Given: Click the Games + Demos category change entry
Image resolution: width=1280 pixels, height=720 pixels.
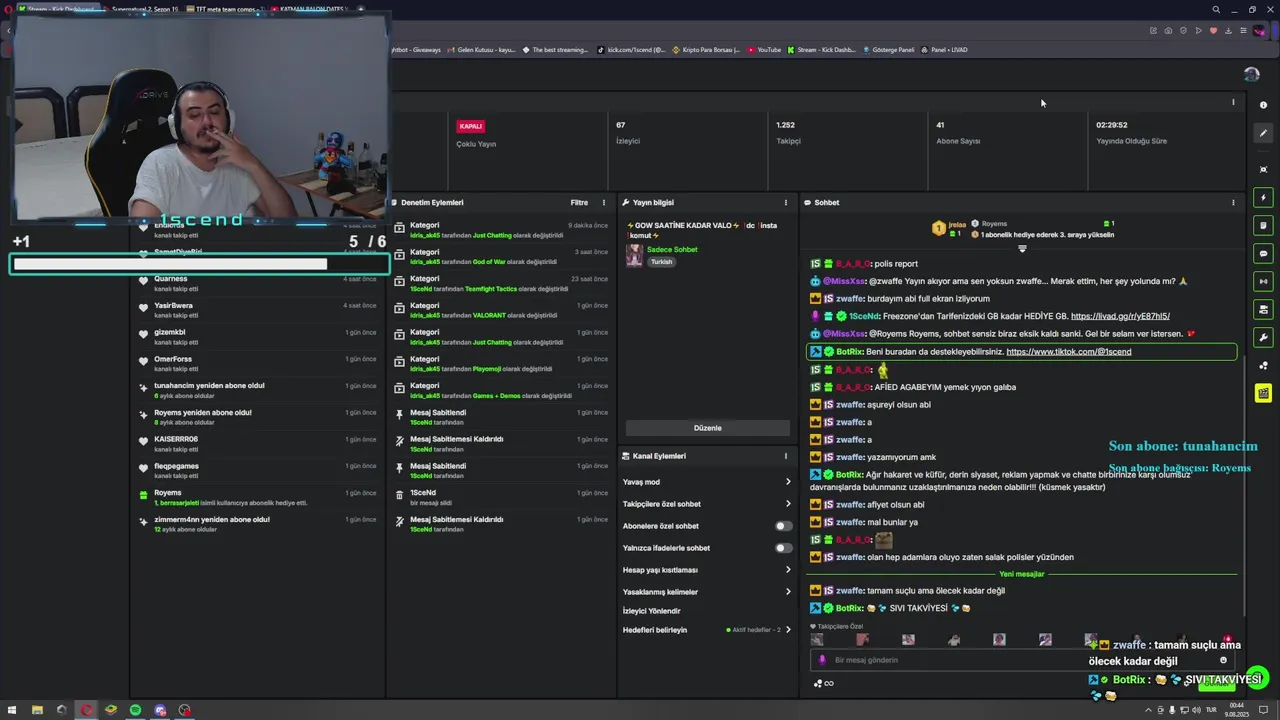Looking at the screenshot, I should [x=500, y=390].
